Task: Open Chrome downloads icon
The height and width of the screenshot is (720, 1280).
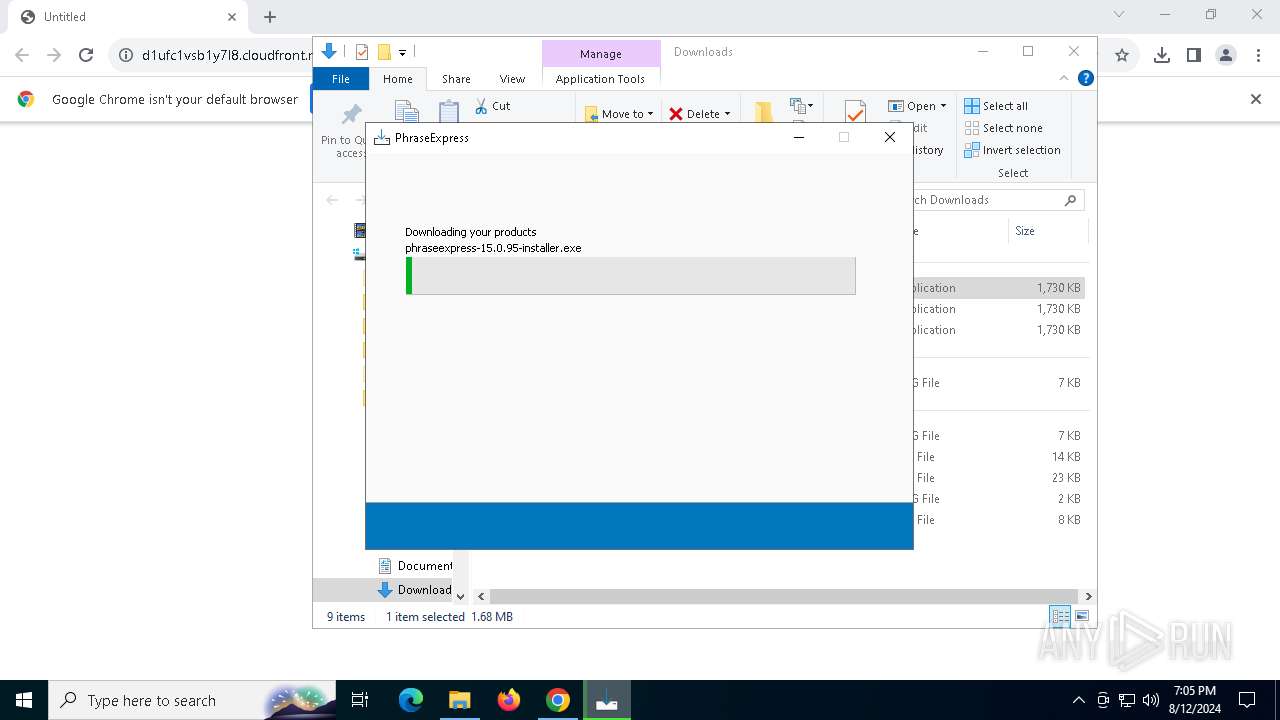Action: pyautogui.click(x=1162, y=56)
